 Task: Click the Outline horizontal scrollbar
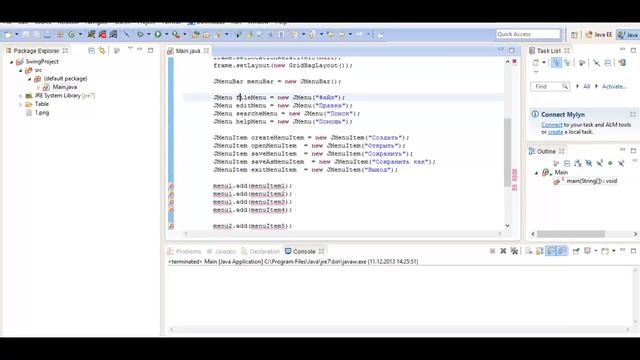pyautogui.click(x=571, y=234)
